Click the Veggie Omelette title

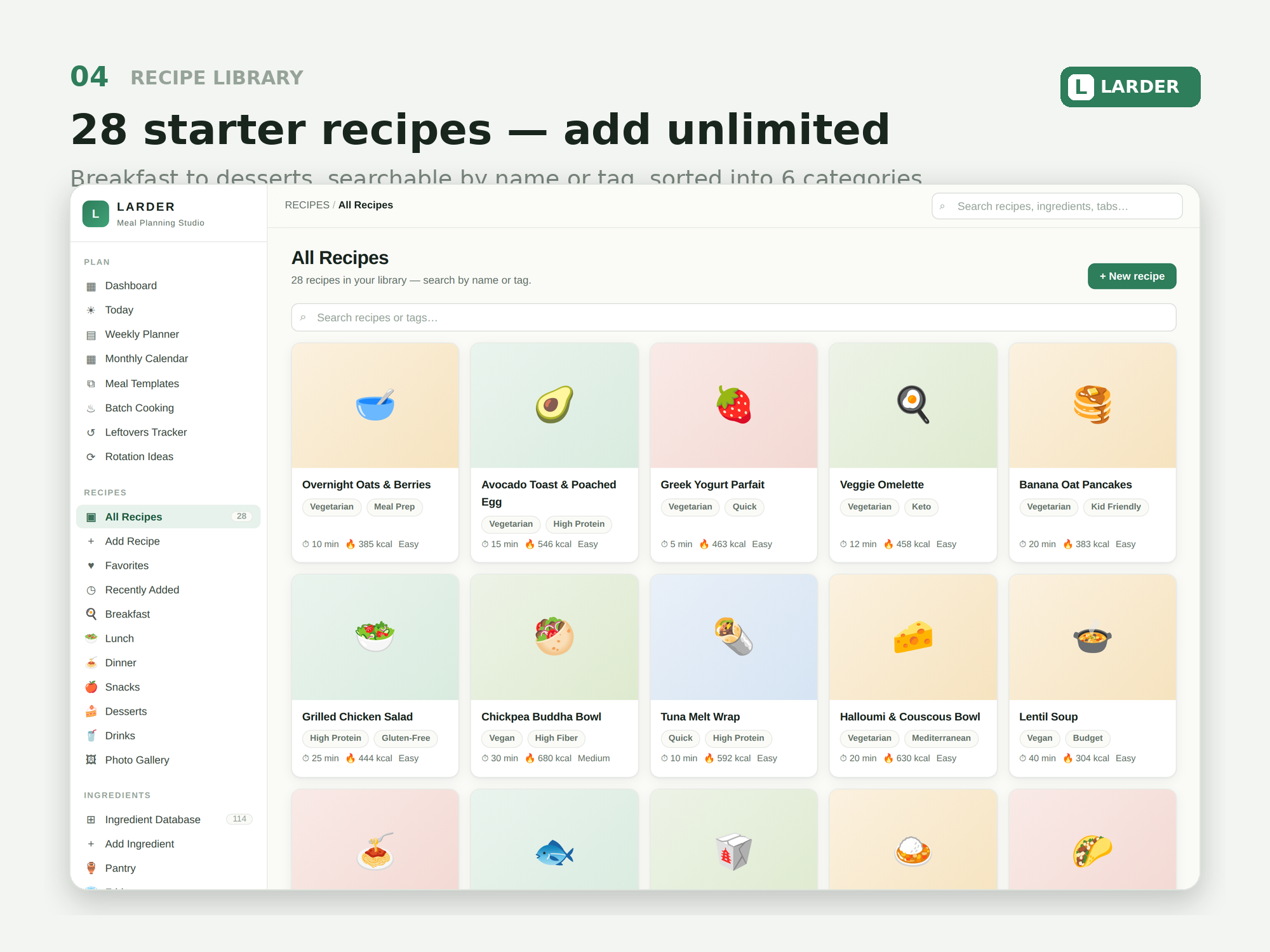click(881, 484)
